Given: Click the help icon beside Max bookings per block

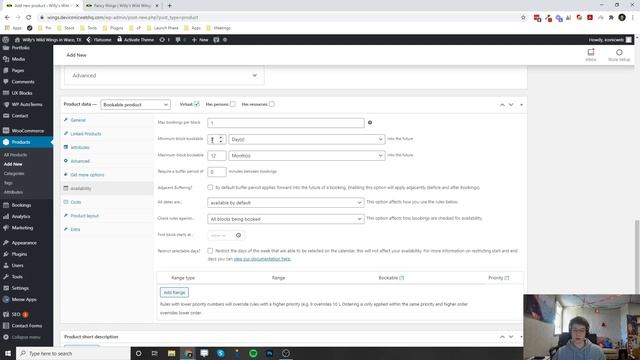Looking at the screenshot, I should (370, 122).
